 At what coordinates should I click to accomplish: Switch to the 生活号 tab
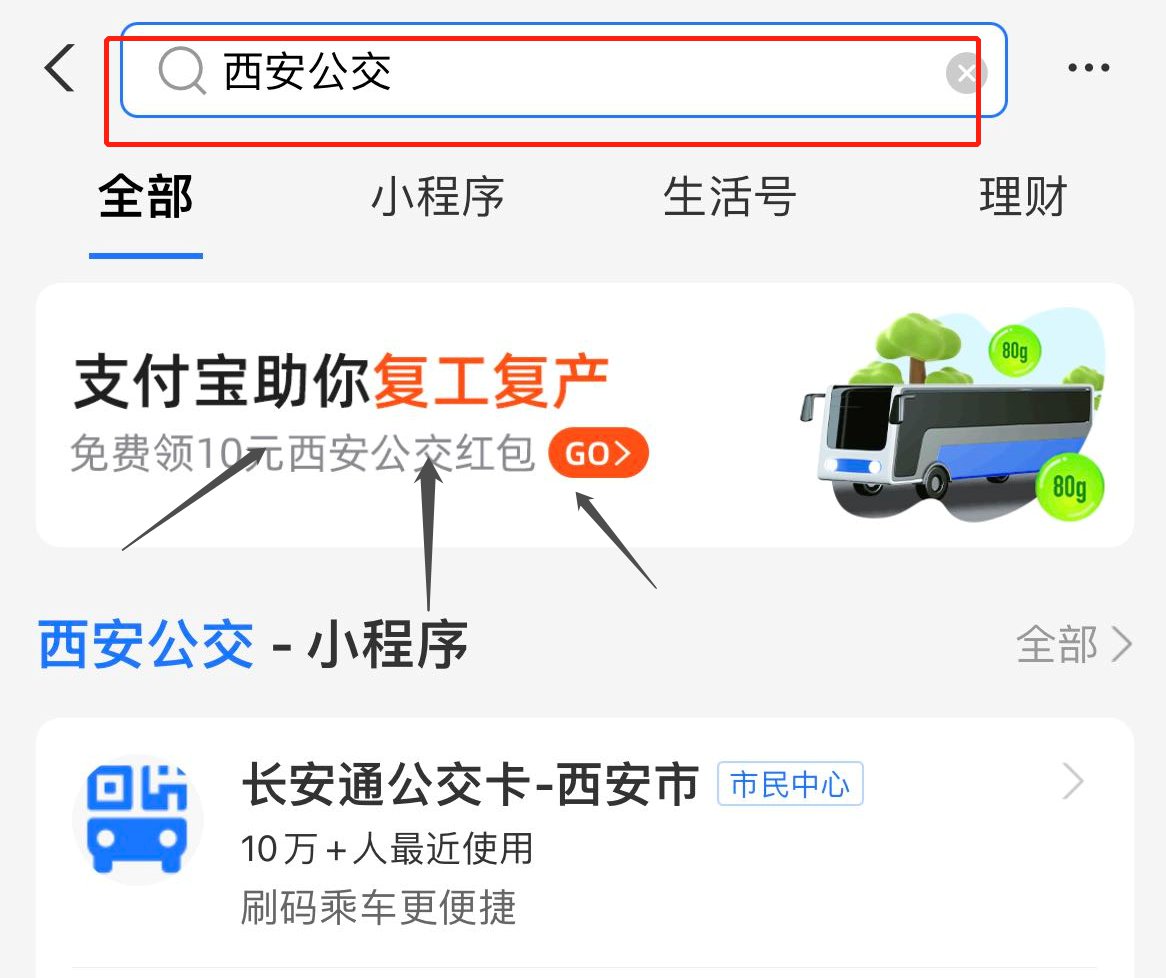point(729,197)
